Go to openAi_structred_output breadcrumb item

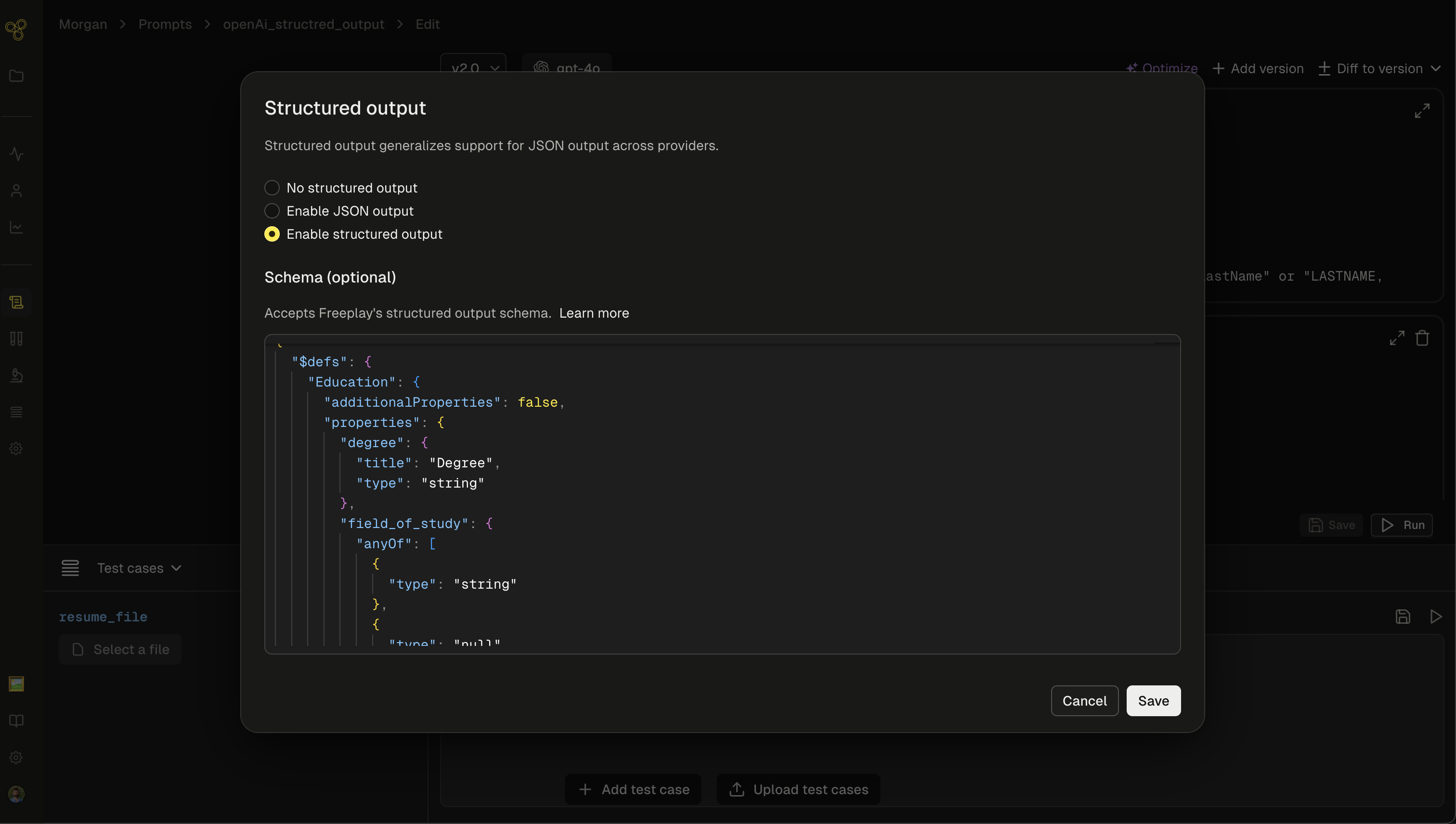coord(303,25)
